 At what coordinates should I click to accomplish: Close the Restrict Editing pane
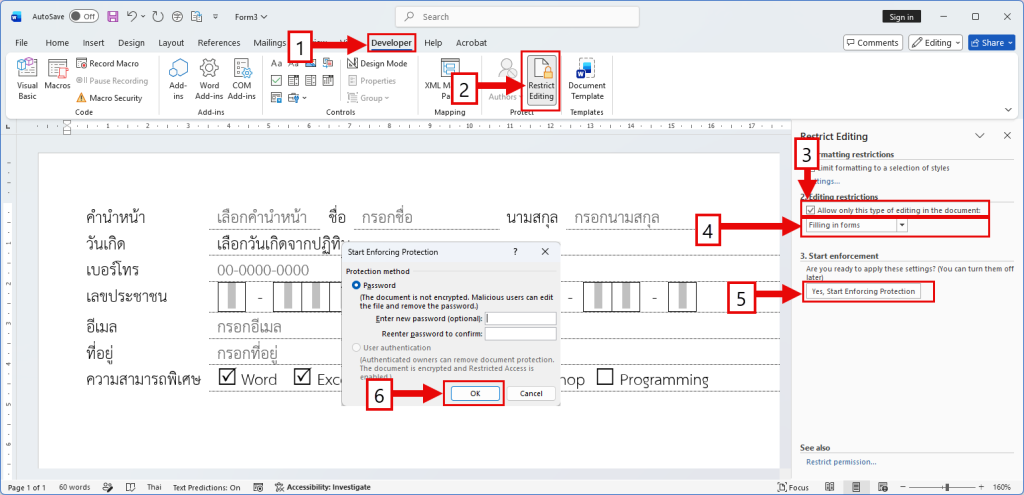pos(1007,136)
